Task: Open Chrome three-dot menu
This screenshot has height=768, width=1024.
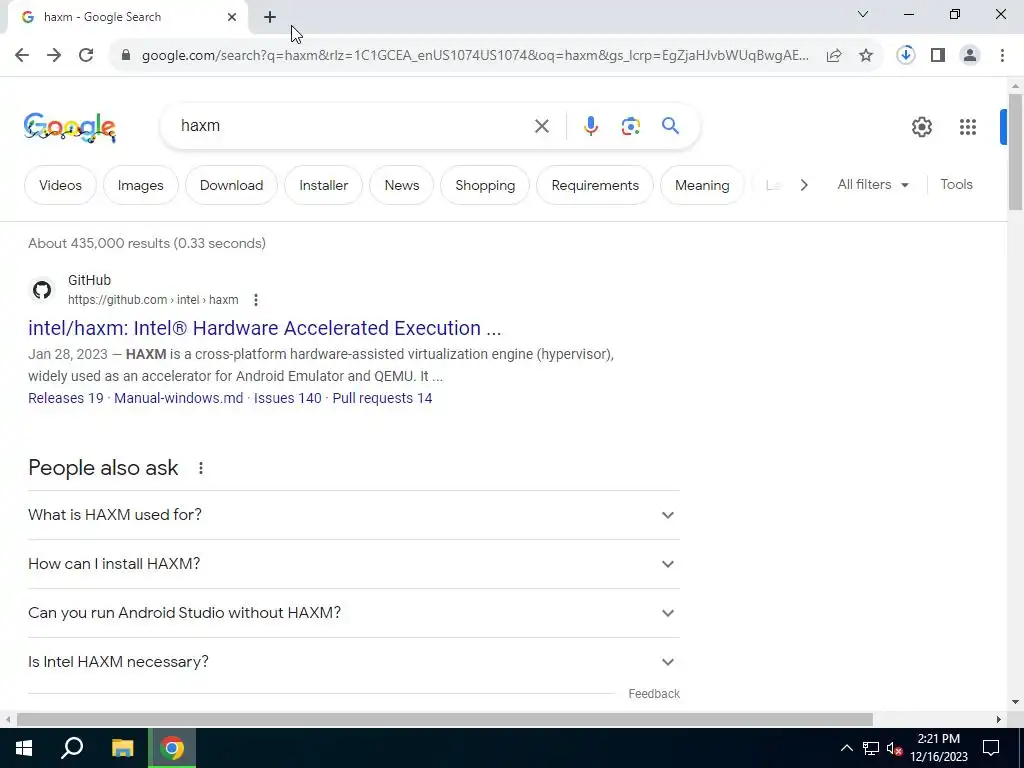Action: pyautogui.click(x=1002, y=56)
